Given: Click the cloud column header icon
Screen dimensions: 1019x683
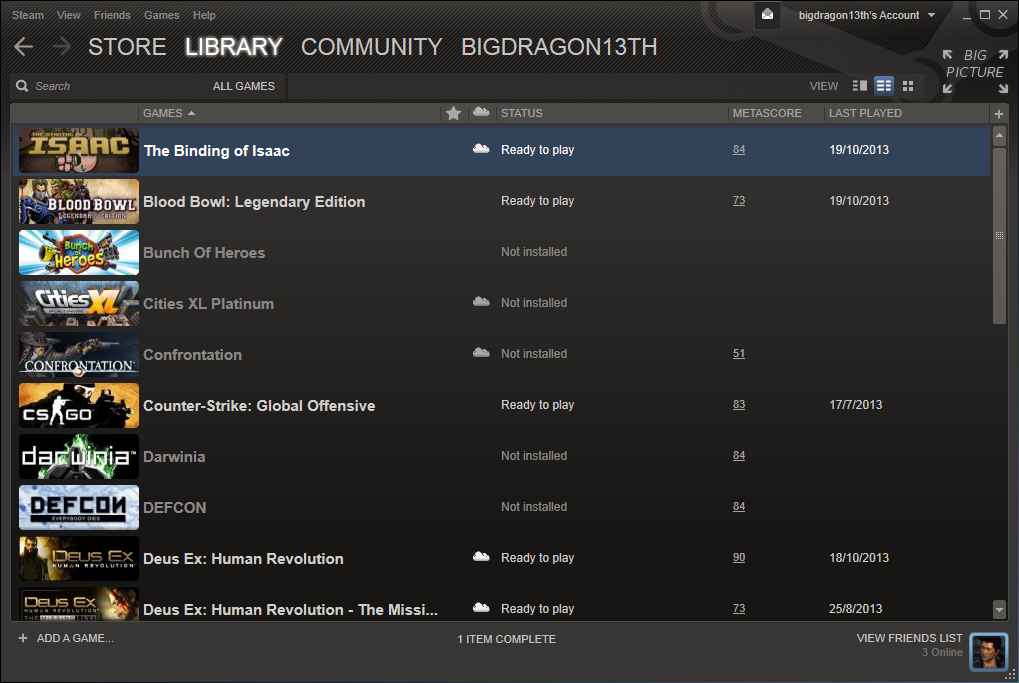Looking at the screenshot, I should click(481, 113).
